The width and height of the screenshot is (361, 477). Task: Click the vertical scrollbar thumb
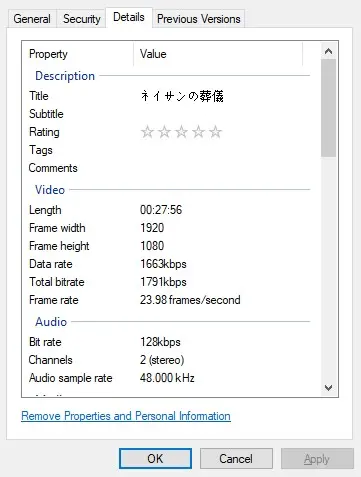point(328,108)
